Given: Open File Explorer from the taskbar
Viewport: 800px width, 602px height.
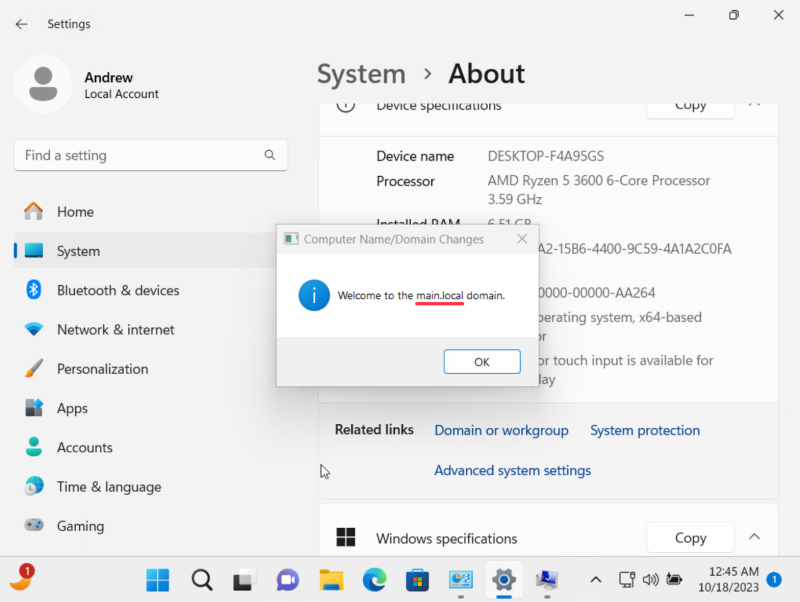Looking at the screenshot, I should (x=330, y=580).
